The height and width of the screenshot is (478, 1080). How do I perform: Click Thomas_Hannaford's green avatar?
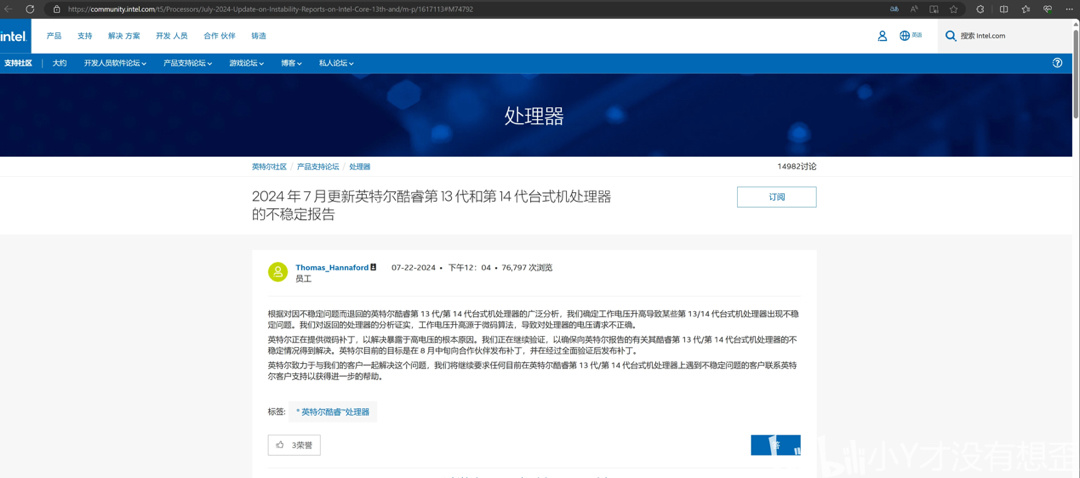click(278, 272)
